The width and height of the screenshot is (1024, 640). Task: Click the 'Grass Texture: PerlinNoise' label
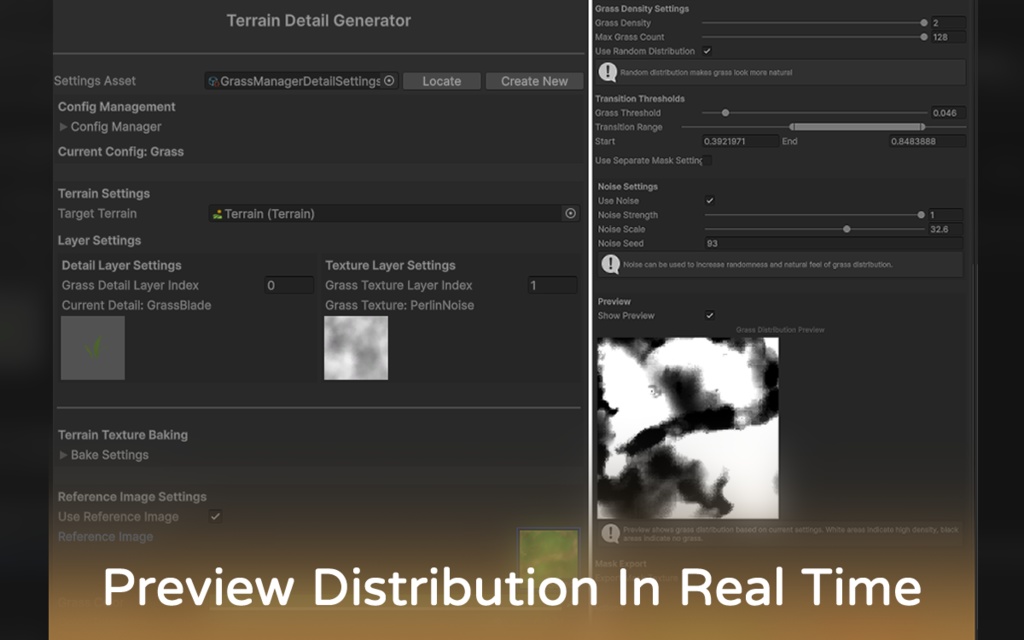(x=400, y=305)
